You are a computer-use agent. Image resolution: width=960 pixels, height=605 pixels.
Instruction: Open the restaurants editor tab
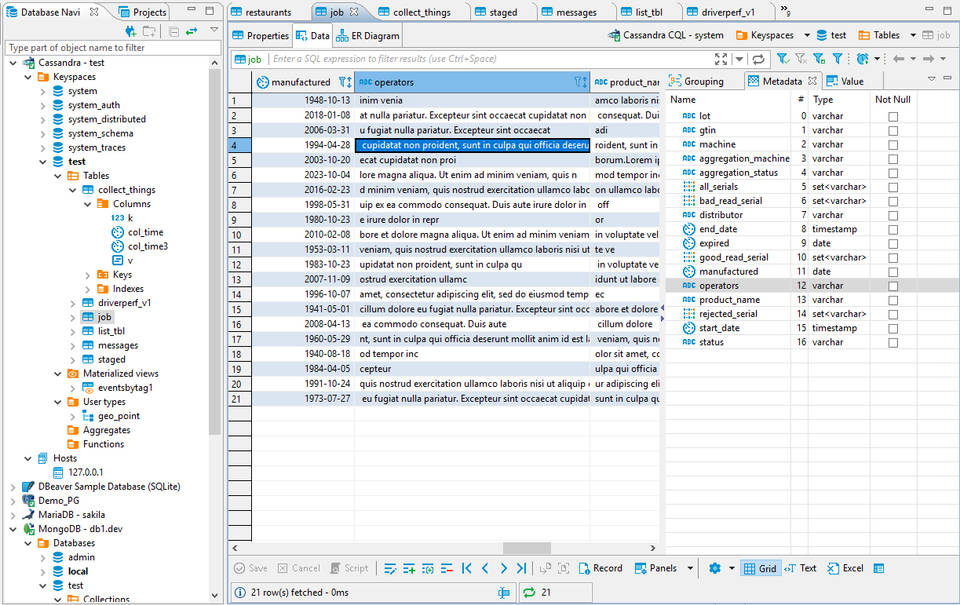click(261, 12)
